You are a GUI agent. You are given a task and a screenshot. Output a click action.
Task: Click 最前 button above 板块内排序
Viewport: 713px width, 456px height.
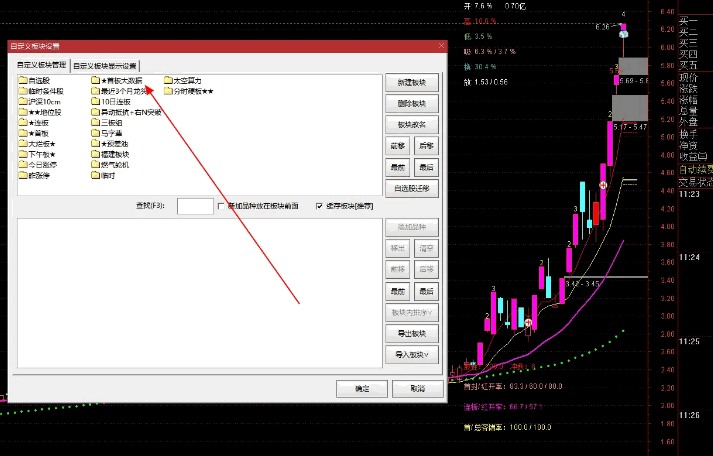tap(398, 291)
